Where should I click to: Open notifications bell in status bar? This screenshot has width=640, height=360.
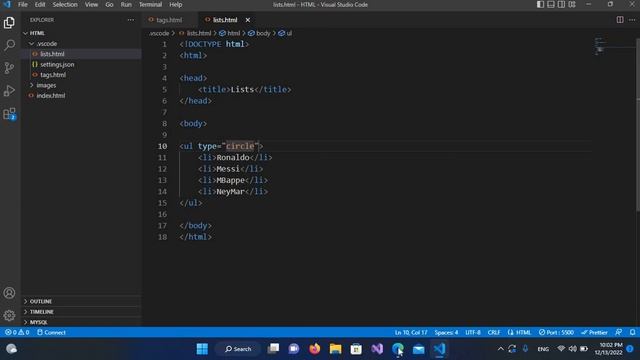click(632, 332)
